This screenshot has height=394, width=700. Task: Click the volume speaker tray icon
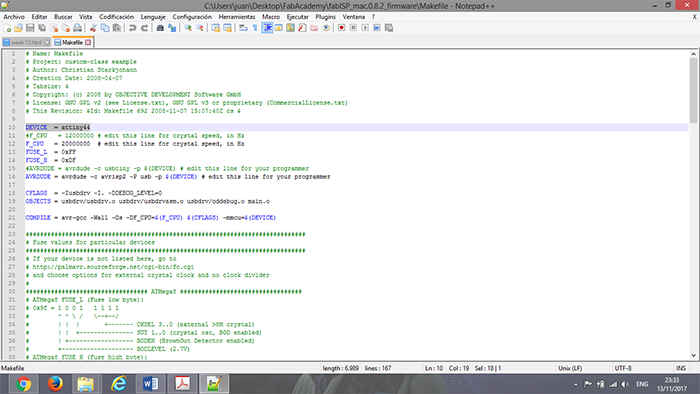625,384
